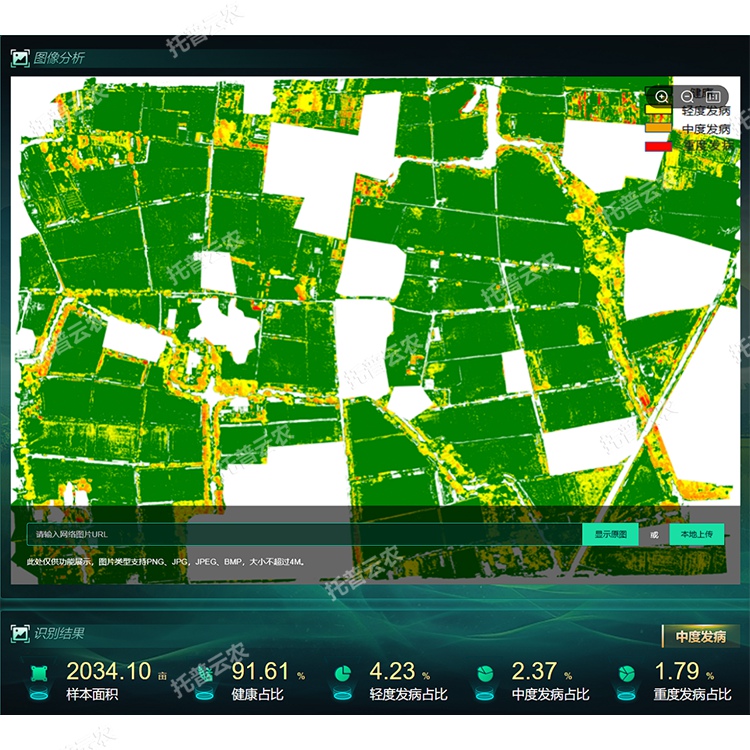Click the 1:1 original size icon
The width and height of the screenshot is (750, 750).
(713, 96)
